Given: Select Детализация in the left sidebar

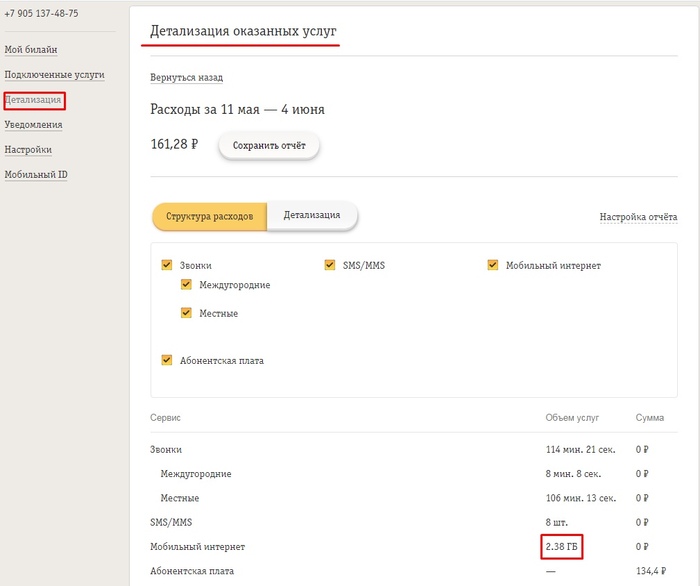Looking at the screenshot, I should [34, 100].
